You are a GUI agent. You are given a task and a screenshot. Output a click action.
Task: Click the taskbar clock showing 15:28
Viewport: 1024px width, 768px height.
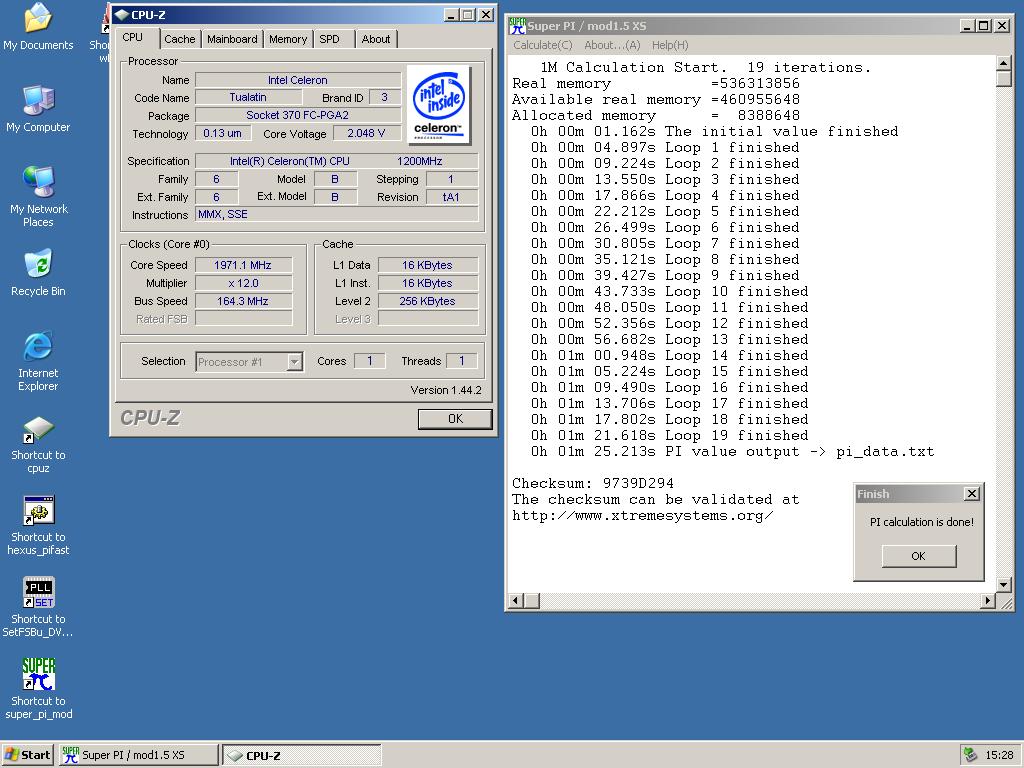pos(999,755)
